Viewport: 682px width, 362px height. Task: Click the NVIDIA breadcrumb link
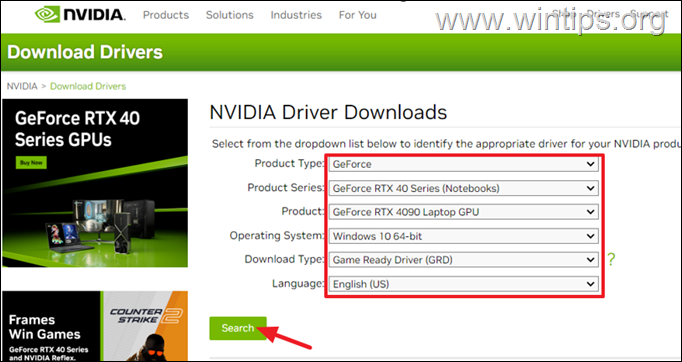click(x=22, y=86)
